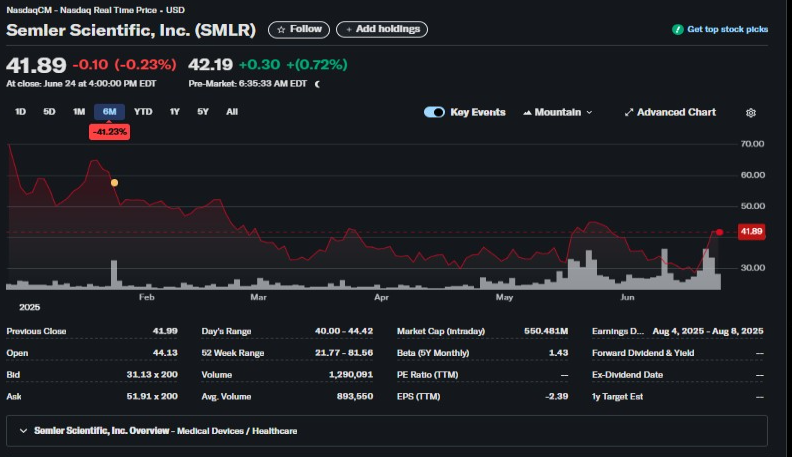792x457 pixels.
Task: Click the Bid value 31.13 x 200
Action: (152, 375)
